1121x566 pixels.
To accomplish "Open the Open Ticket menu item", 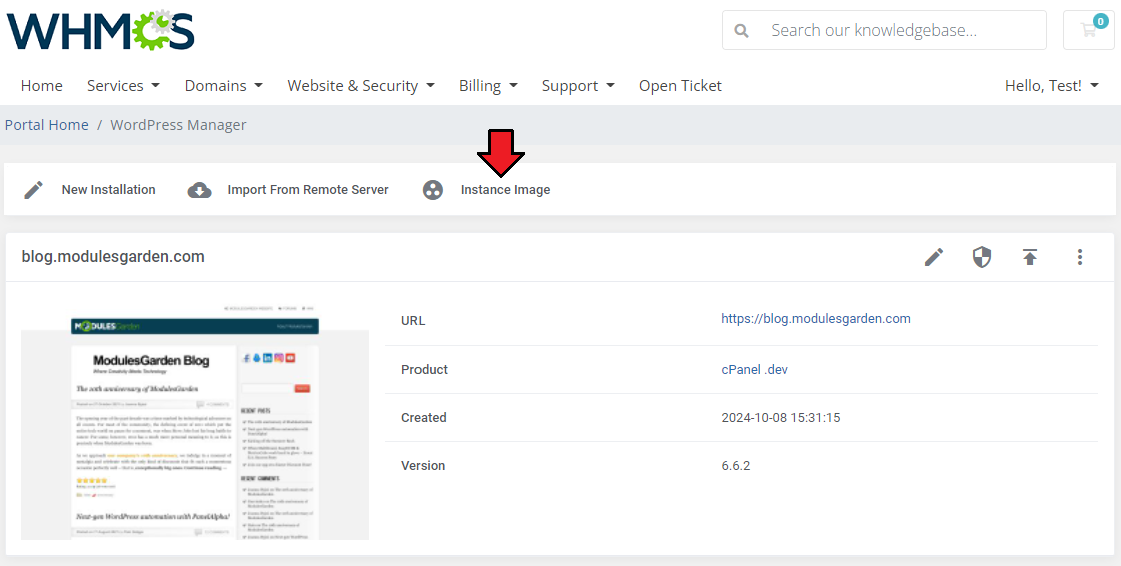I will pos(680,86).
